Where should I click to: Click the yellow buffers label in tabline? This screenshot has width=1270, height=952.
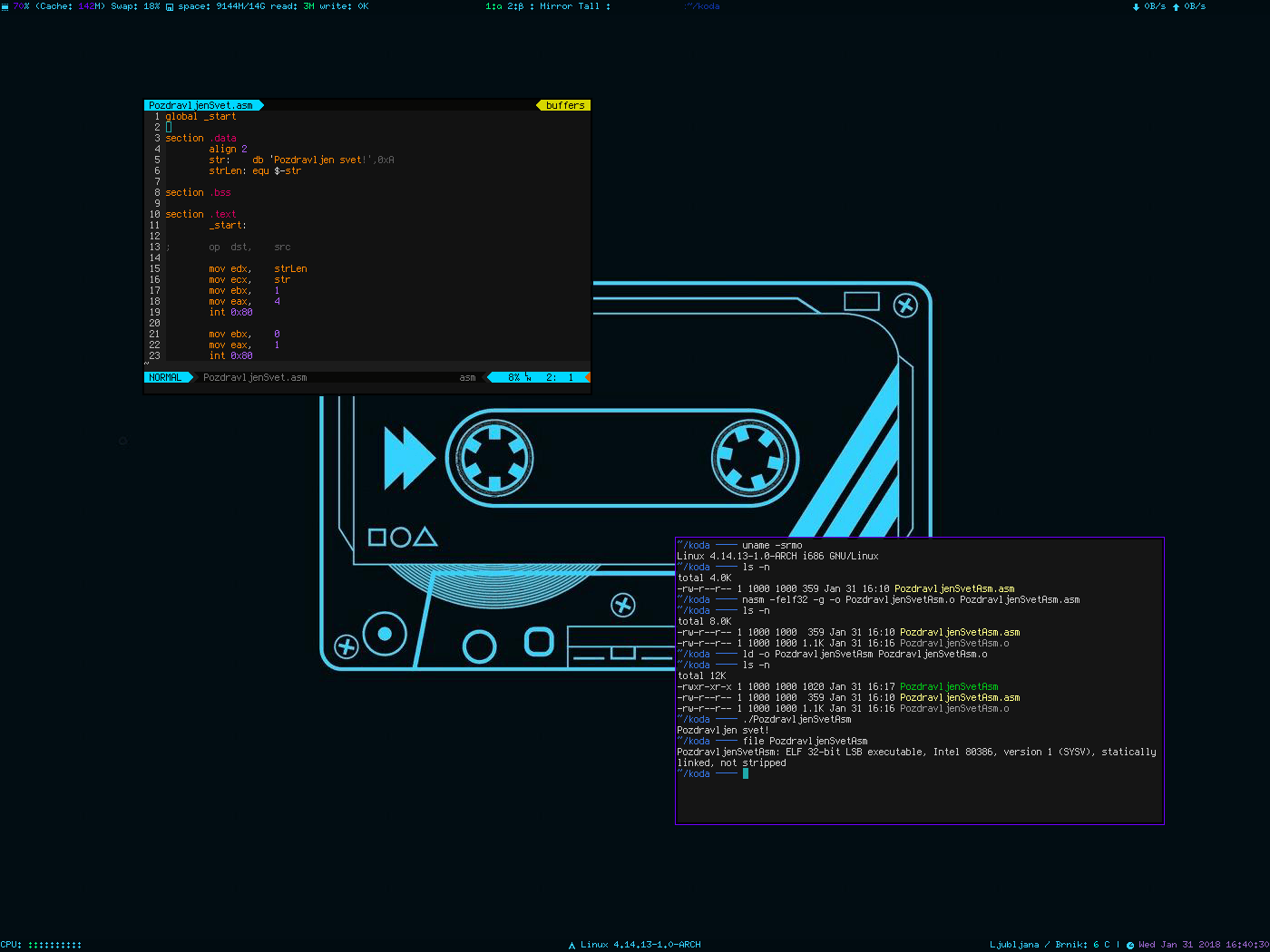pyautogui.click(x=565, y=105)
